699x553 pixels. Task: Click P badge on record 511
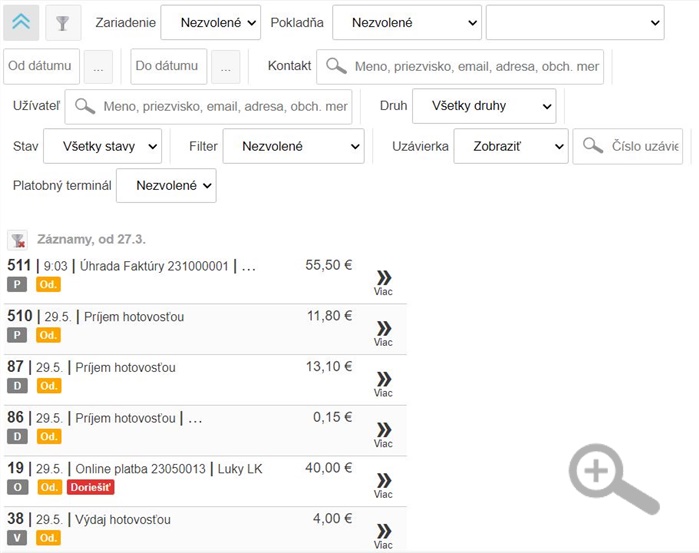[x=17, y=285]
